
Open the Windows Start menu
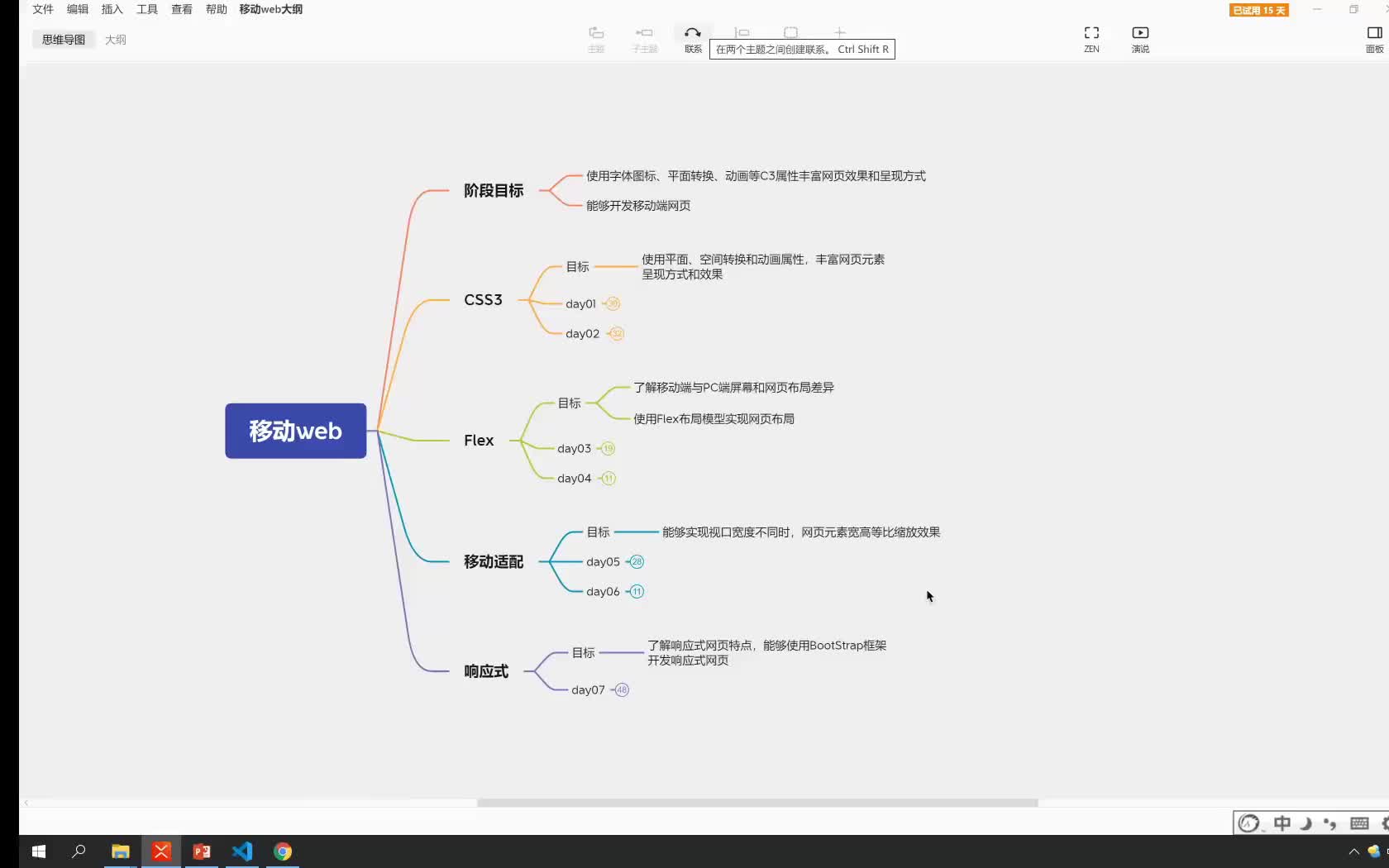click(39, 851)
